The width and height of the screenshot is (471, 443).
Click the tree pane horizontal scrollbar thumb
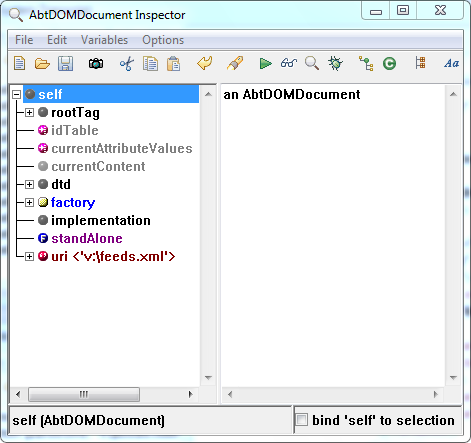pos(84,394)
